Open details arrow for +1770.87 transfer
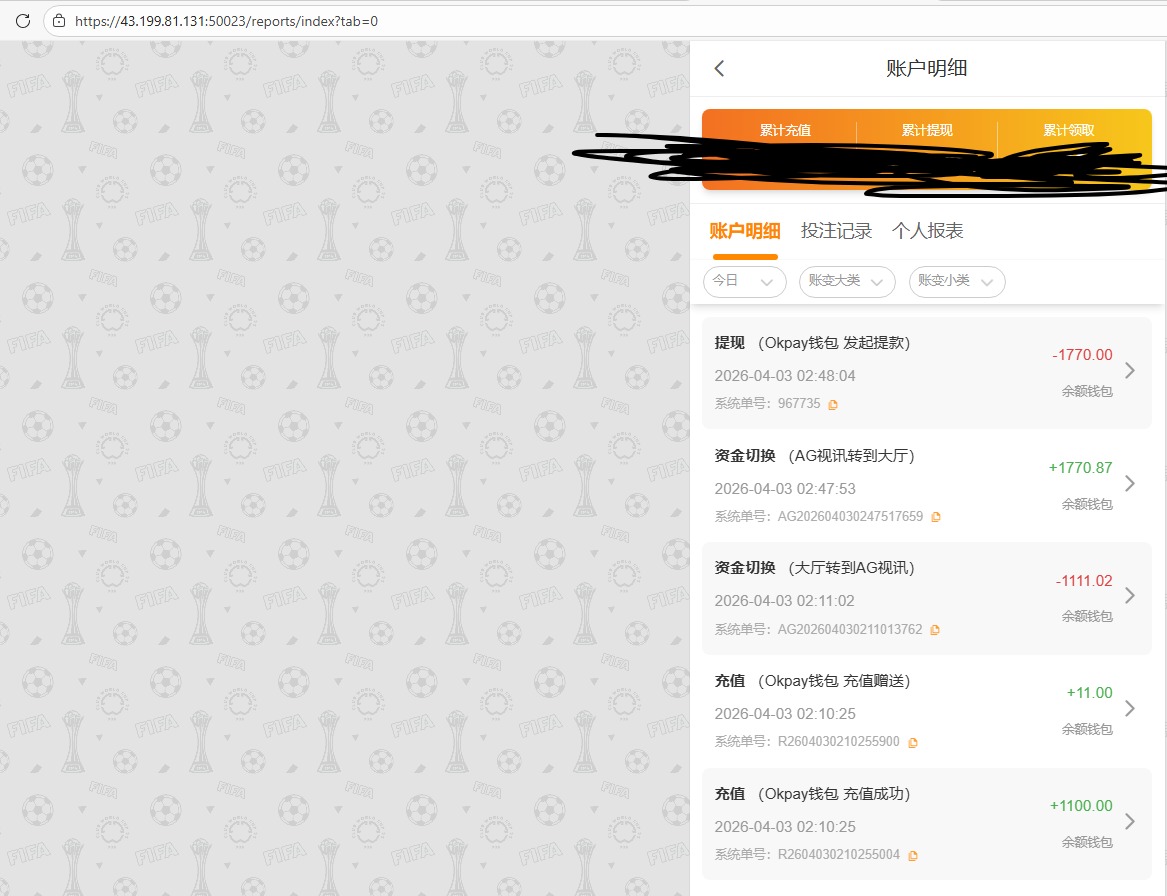The height and width of the screenshot is (896, 1167). click(x=1130, y=484)
